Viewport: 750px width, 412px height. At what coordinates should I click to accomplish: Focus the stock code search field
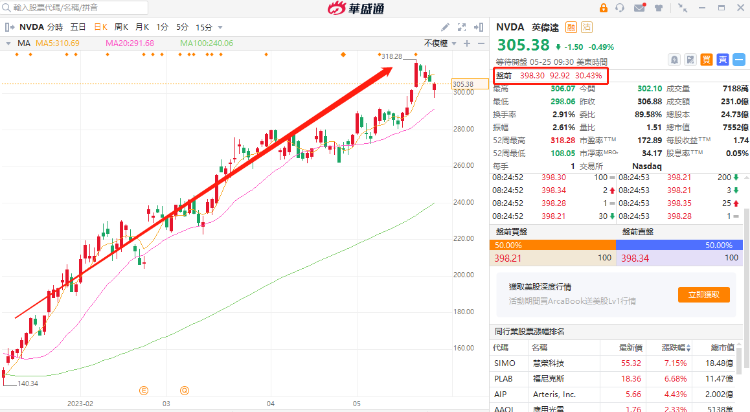click(74, 8)
